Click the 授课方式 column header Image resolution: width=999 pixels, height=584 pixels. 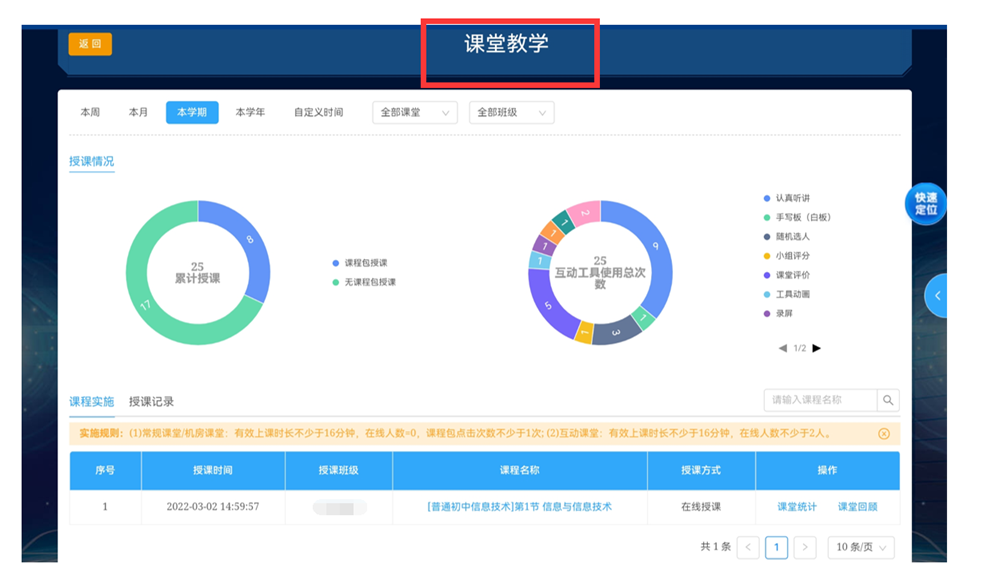click(701, 470)
